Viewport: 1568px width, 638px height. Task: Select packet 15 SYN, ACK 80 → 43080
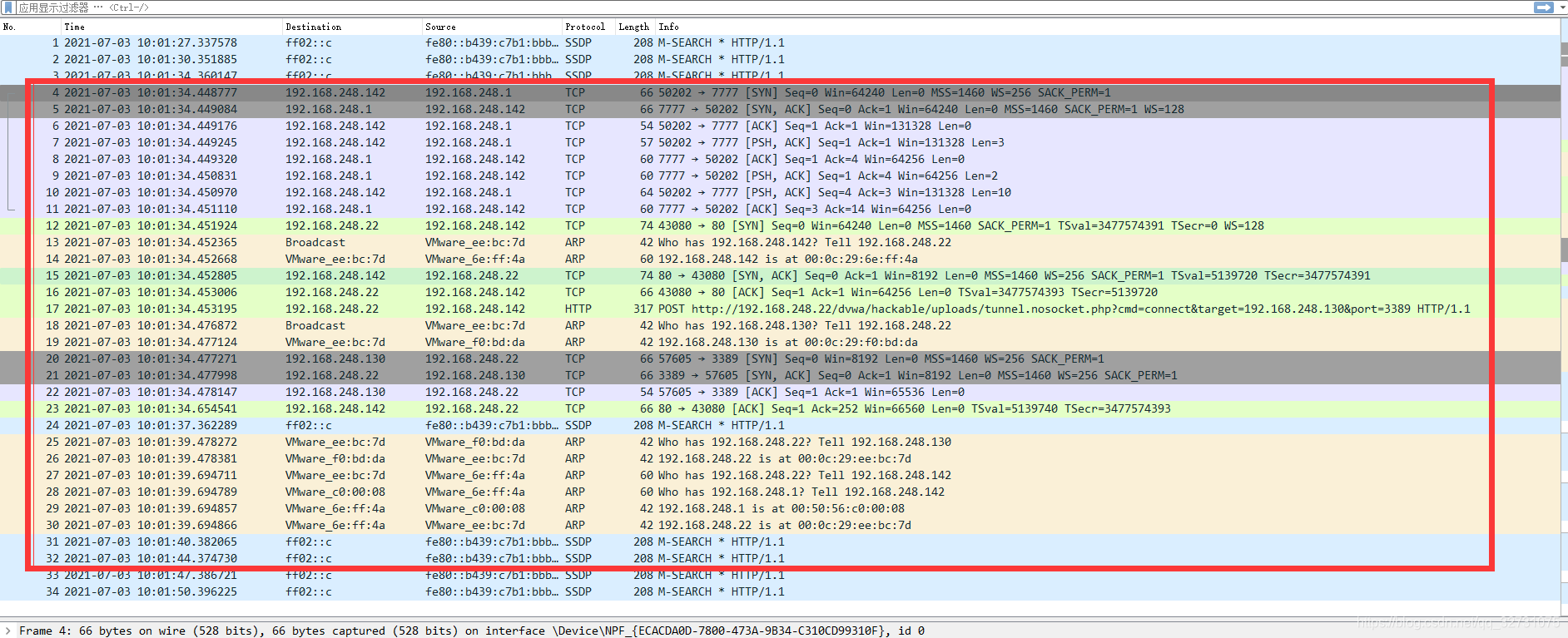[x=780, y=275]
